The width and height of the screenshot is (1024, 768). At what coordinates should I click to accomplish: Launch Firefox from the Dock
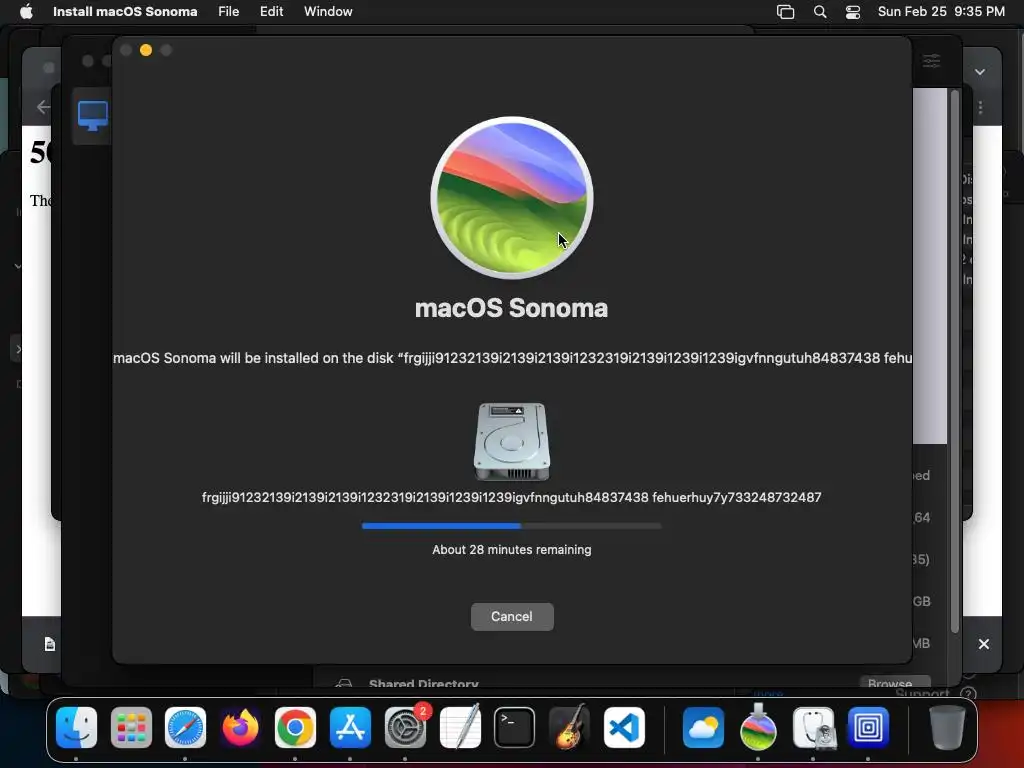pyautogui.click(x=240, y=727)
